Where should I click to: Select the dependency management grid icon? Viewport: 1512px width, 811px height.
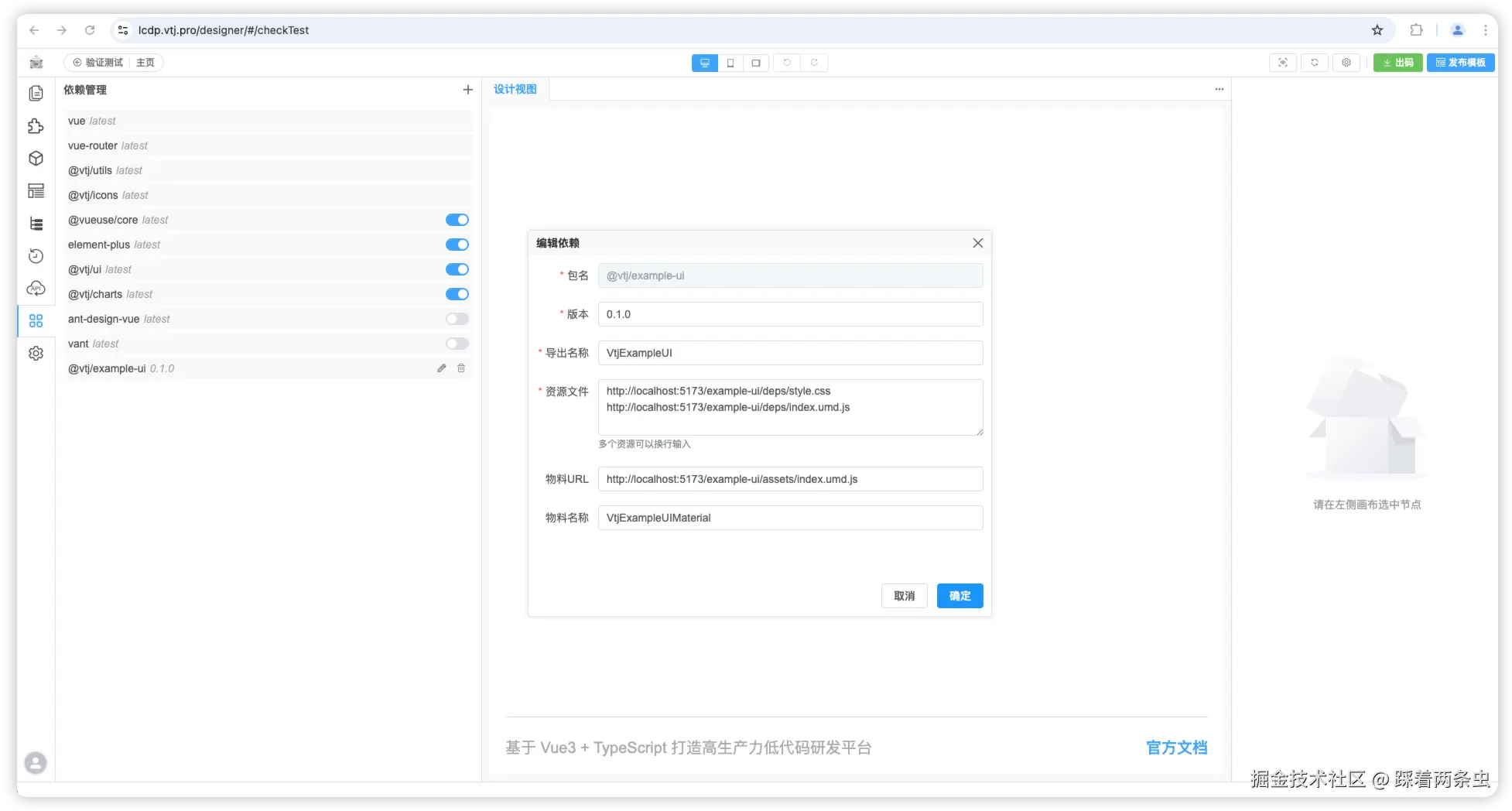(x=36, y=321)
